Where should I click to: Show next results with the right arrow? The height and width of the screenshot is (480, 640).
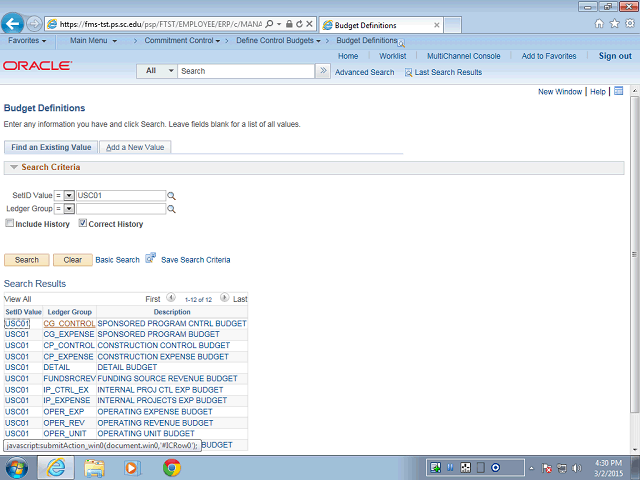coord(224,298)
